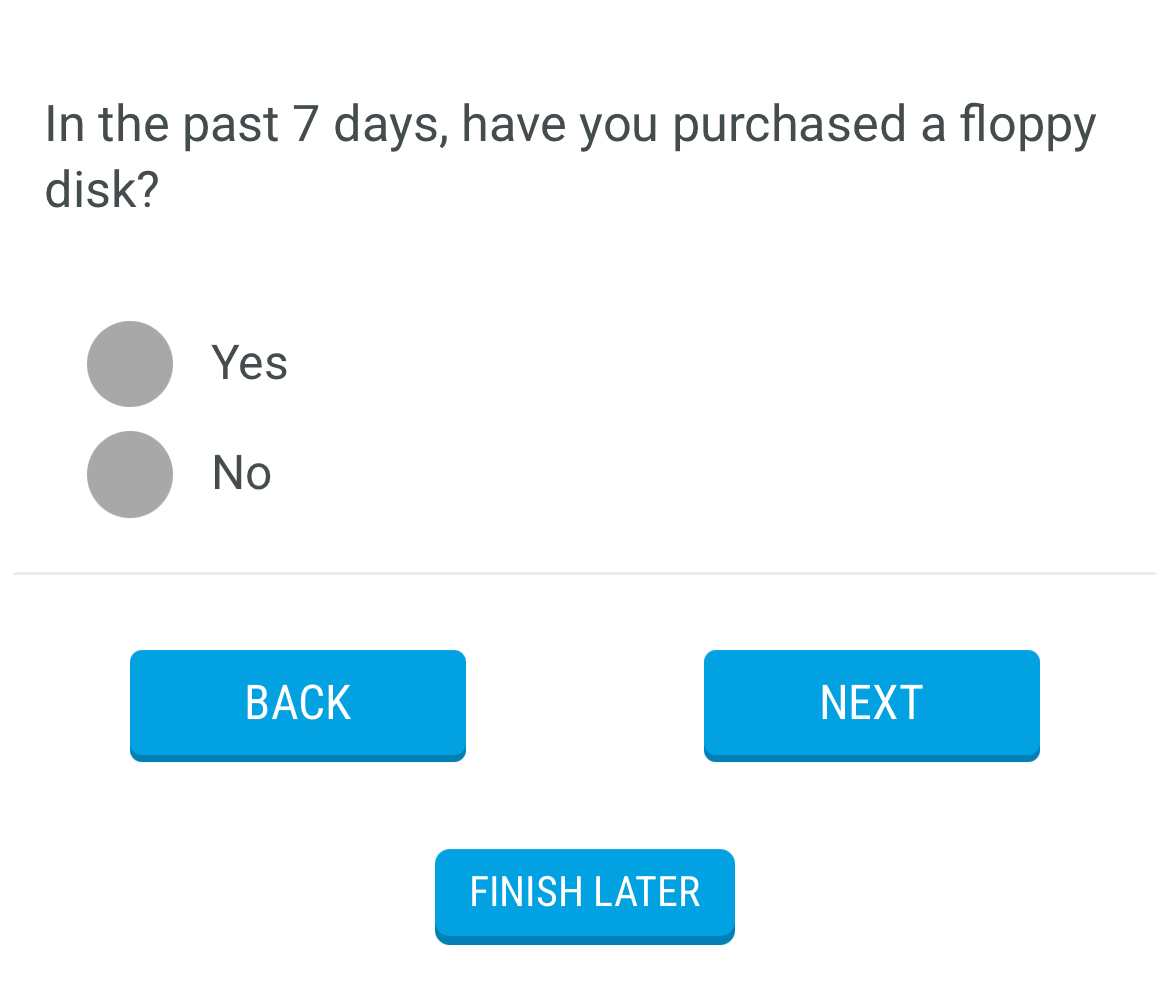1170x1002 pixels.
Task: Advance to the next survey question
Action: point(871,703)
